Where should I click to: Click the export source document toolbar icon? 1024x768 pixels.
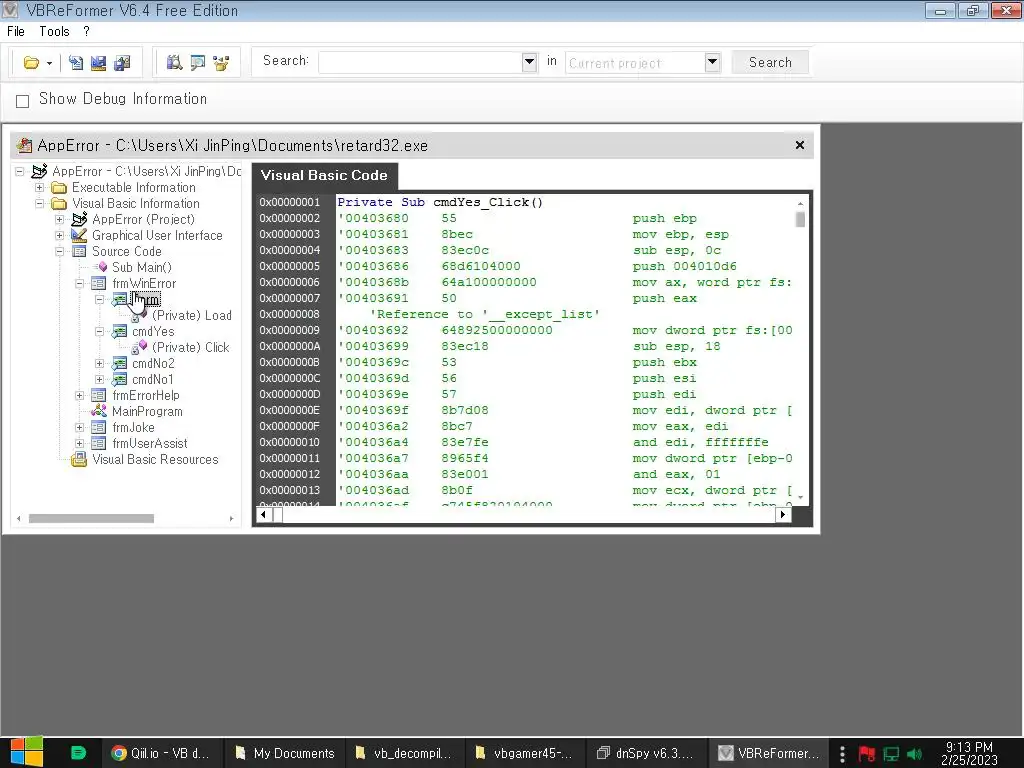click(76, 63)
